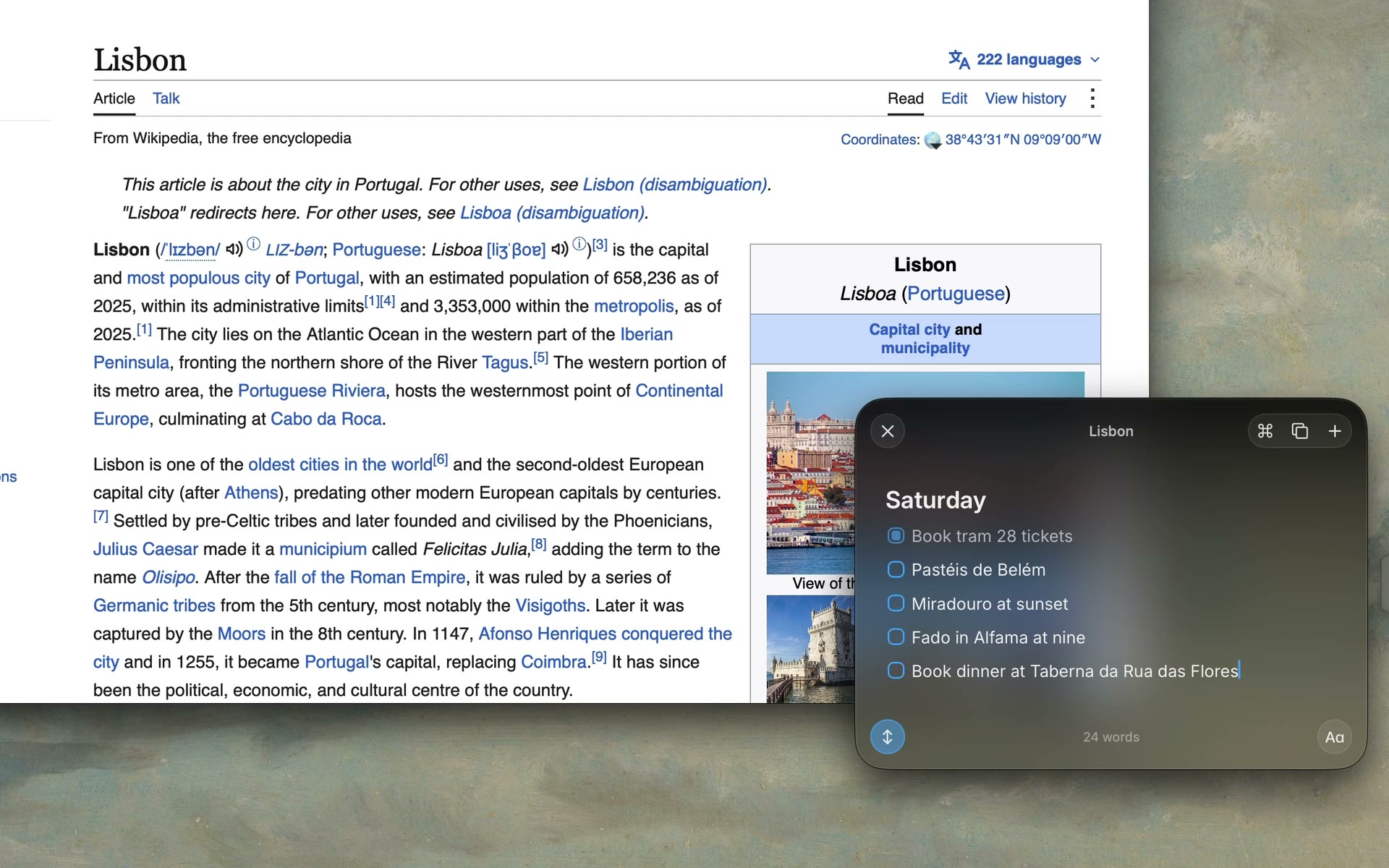Close the Lisbon note window
Screen dimensions: 1389x868
point(888,431)
